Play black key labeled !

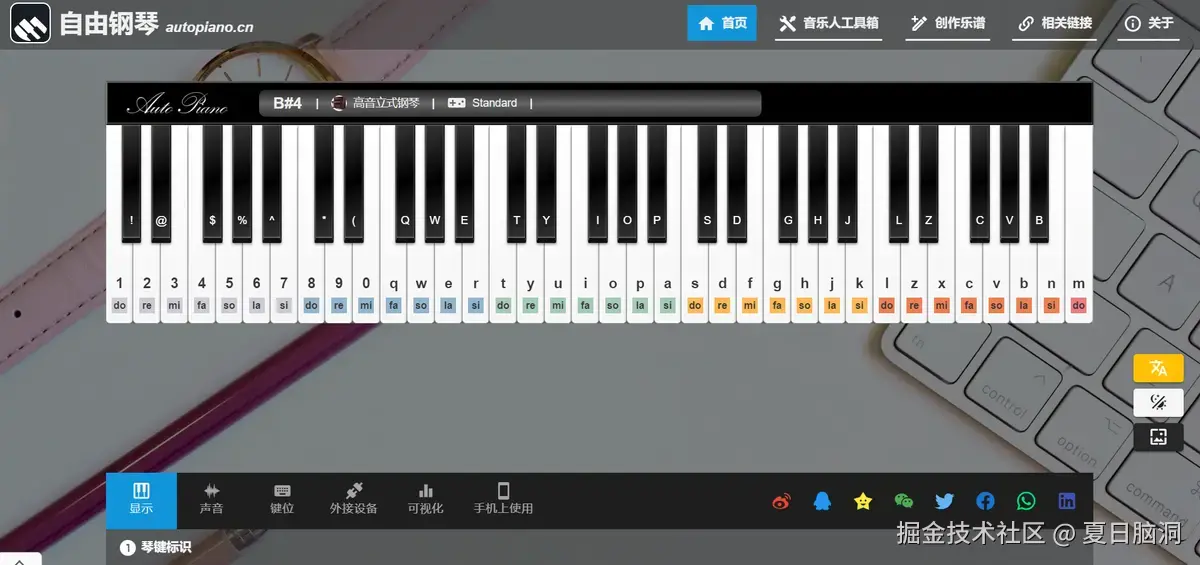point(131,183)
